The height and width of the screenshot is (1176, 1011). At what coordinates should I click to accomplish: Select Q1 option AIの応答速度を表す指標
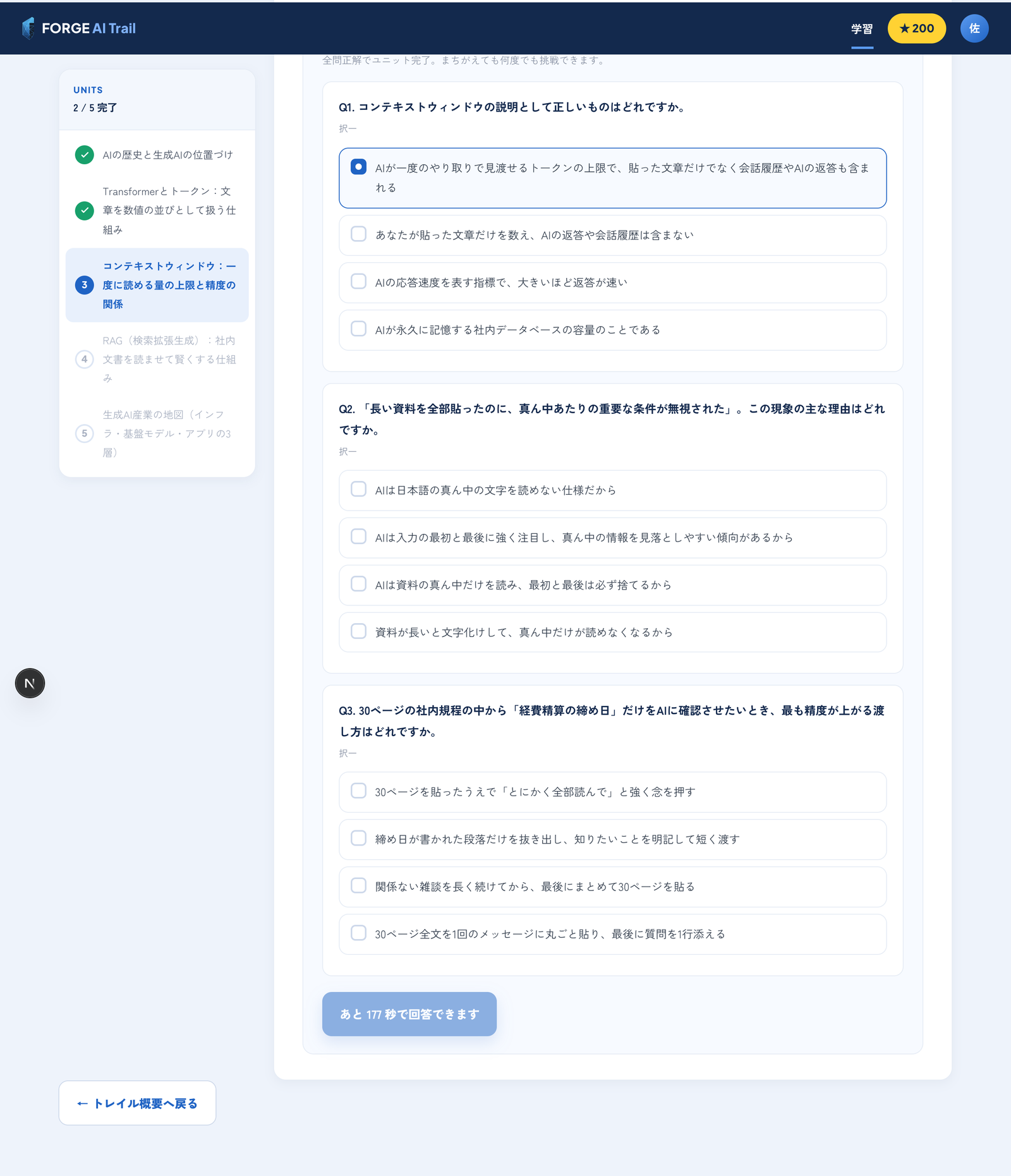coord(612,282)
